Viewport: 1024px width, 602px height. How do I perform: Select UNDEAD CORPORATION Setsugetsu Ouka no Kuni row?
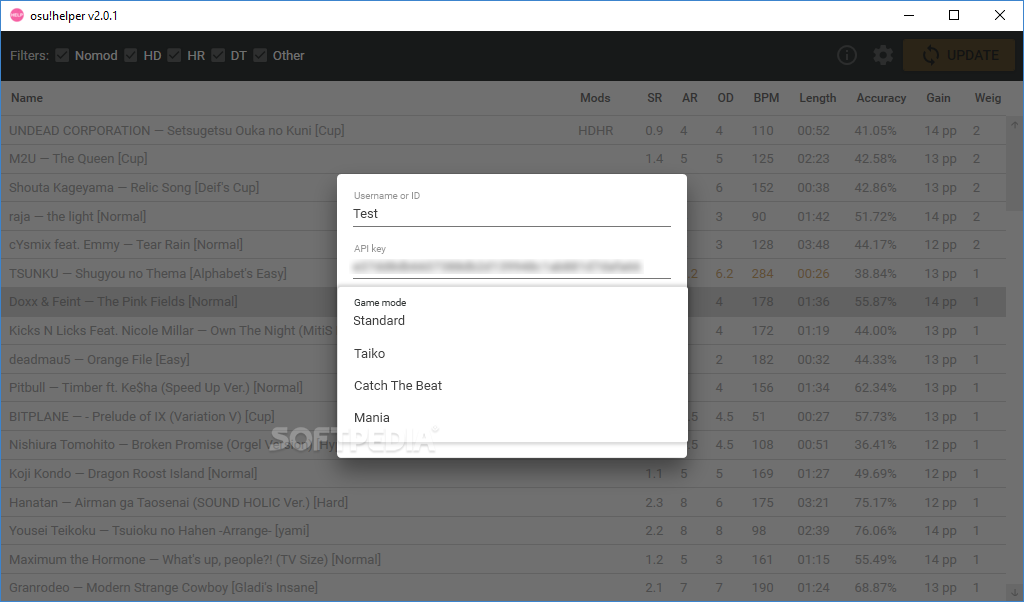(x=504, y=131)
